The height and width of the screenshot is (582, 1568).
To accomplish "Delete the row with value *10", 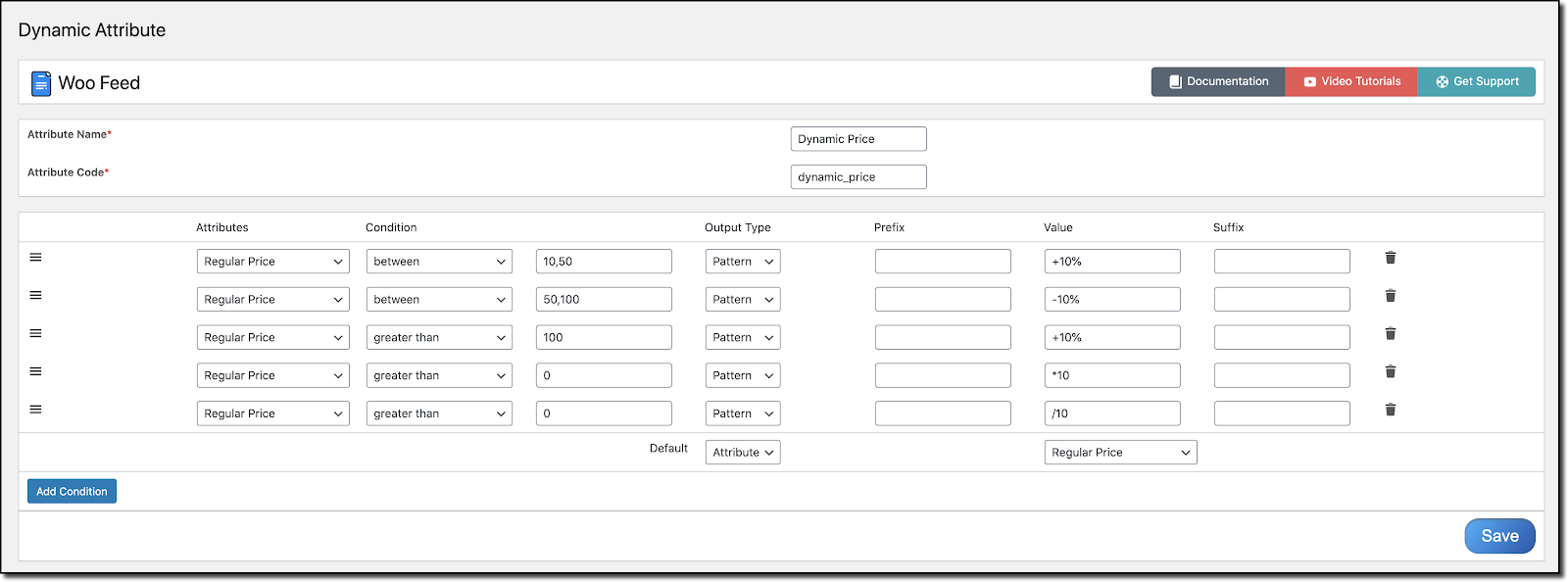I will coord(1390,371).
